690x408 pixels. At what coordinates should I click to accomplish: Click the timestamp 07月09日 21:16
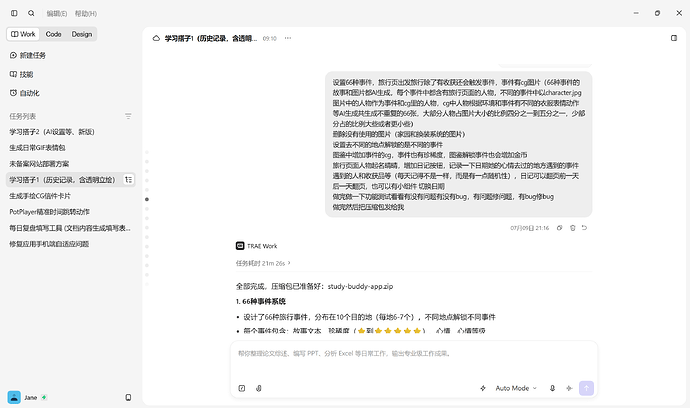(x=529, y=228)
